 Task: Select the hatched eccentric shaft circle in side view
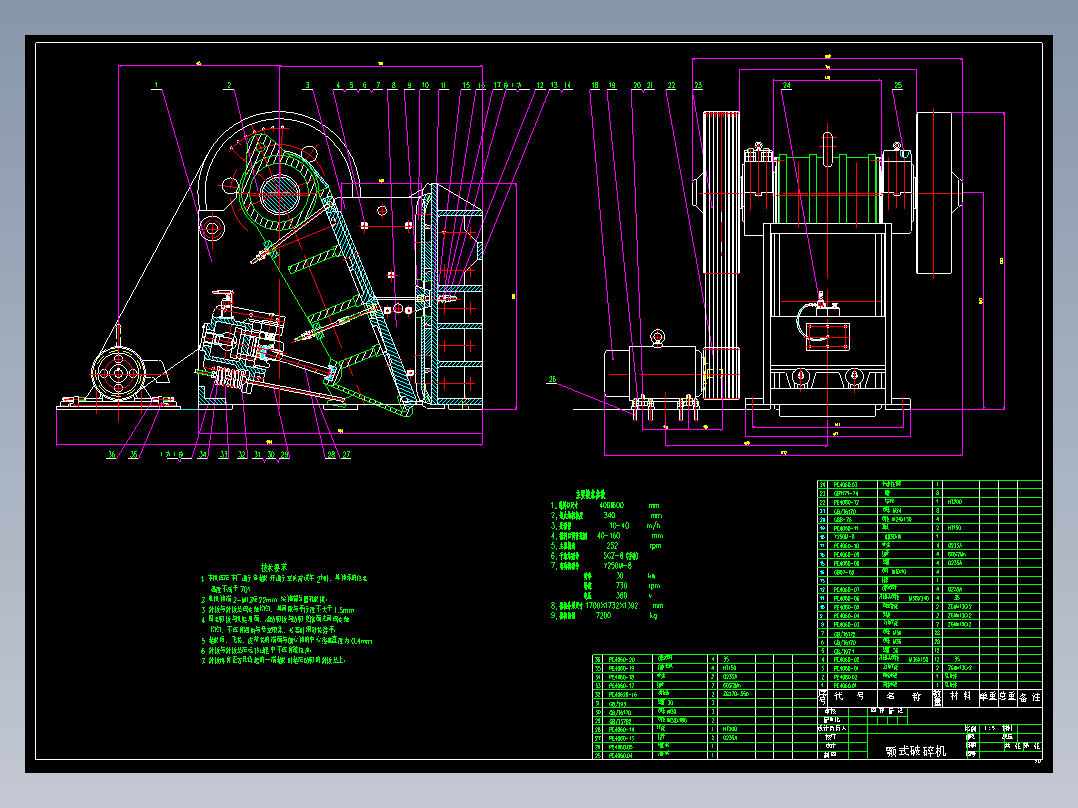[x=279, y=193]
